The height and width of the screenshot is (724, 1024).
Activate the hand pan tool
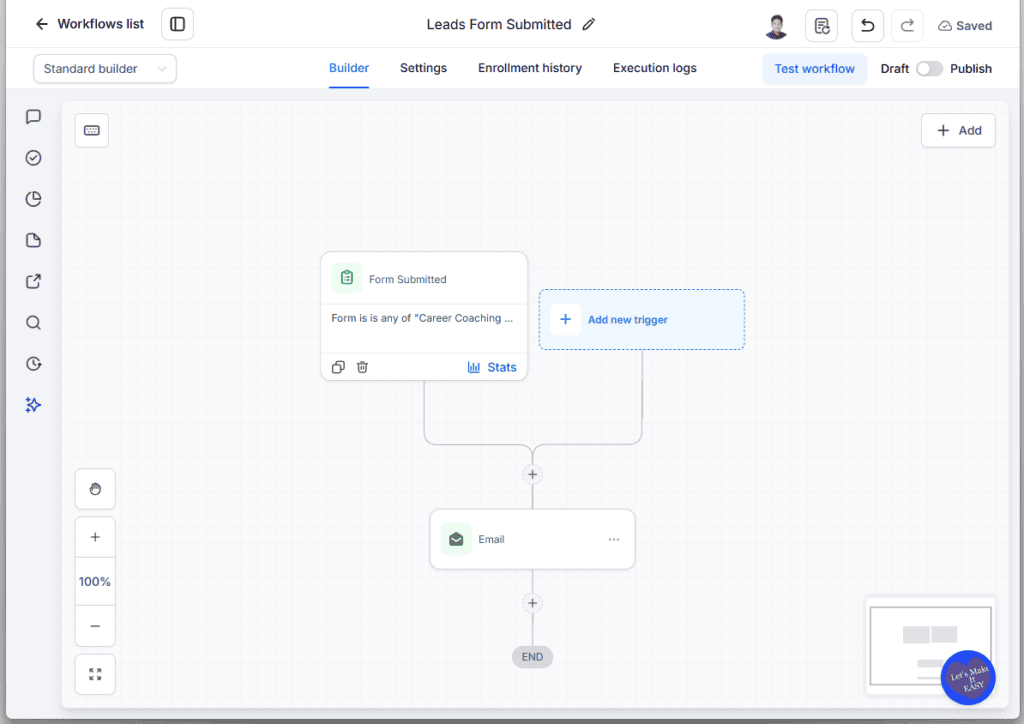click(x=95, y=489)
